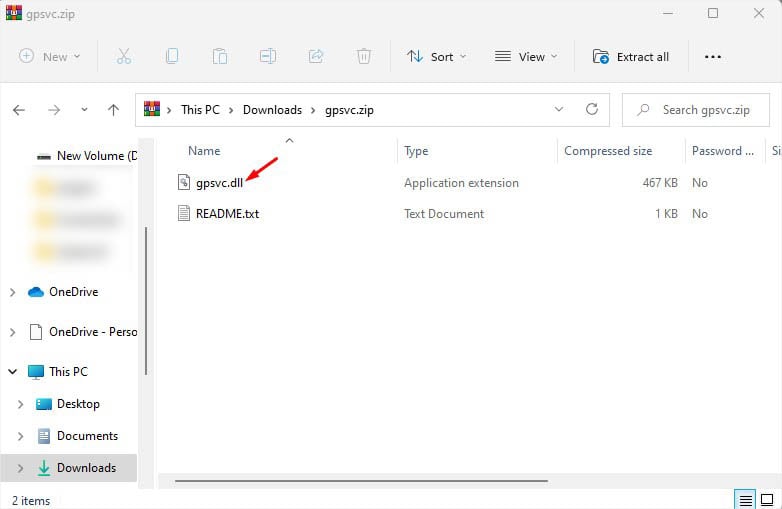This screenshot has width=782, height=509.
Task: Switch to details view icon in status bar
Action: pyautogui.click(x=745, y=499)
